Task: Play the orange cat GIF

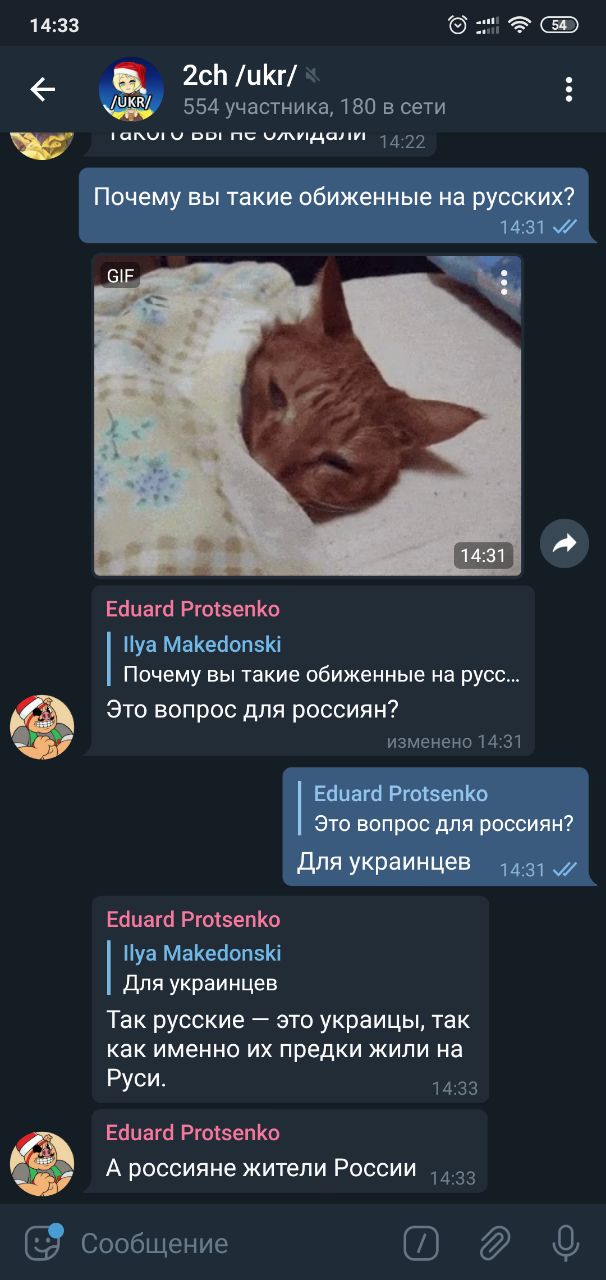Action: pos(307,415)
